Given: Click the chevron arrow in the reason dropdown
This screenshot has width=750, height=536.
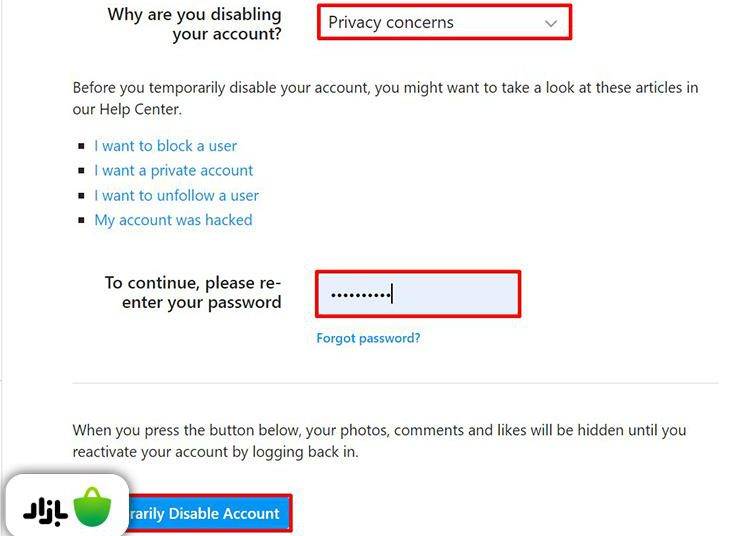Looking at the screenshot, I should tap(551, 22).
